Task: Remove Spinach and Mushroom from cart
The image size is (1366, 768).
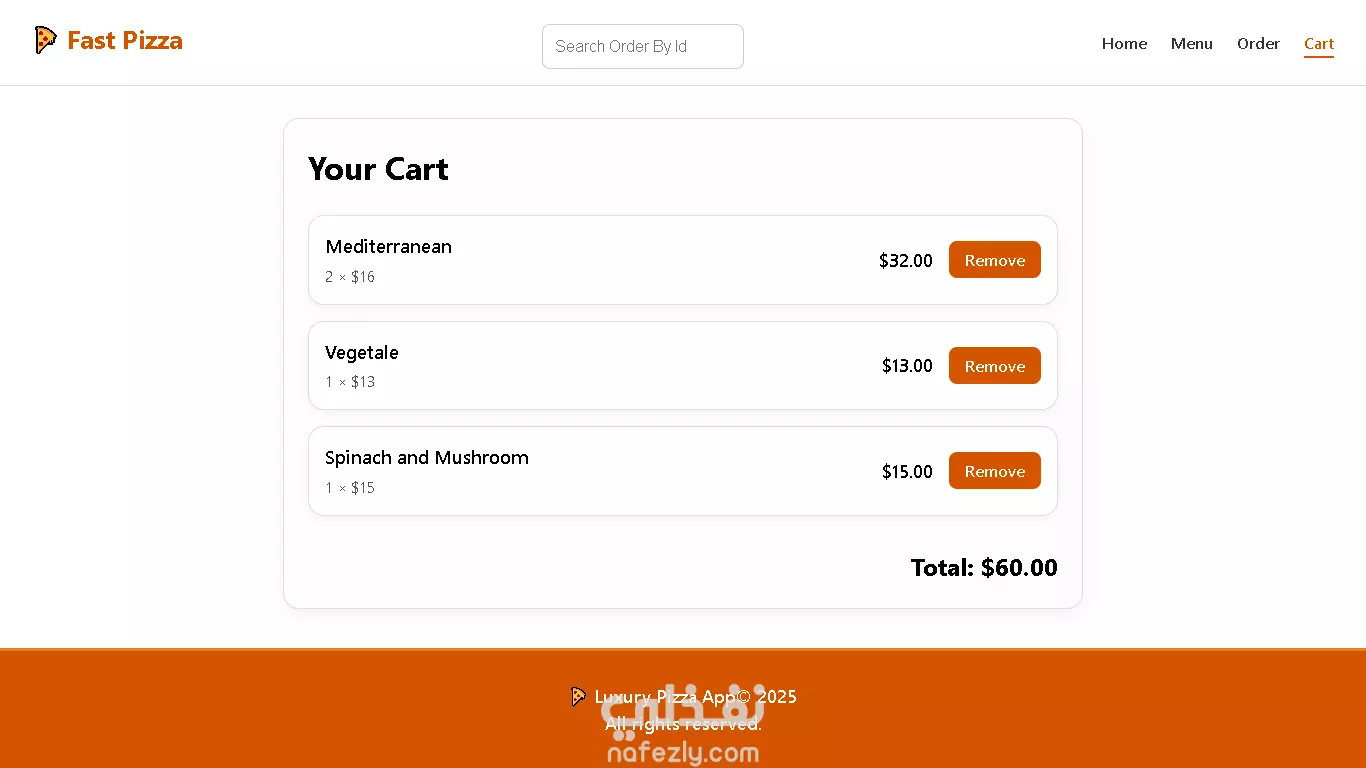Action: tap(995, 471)
